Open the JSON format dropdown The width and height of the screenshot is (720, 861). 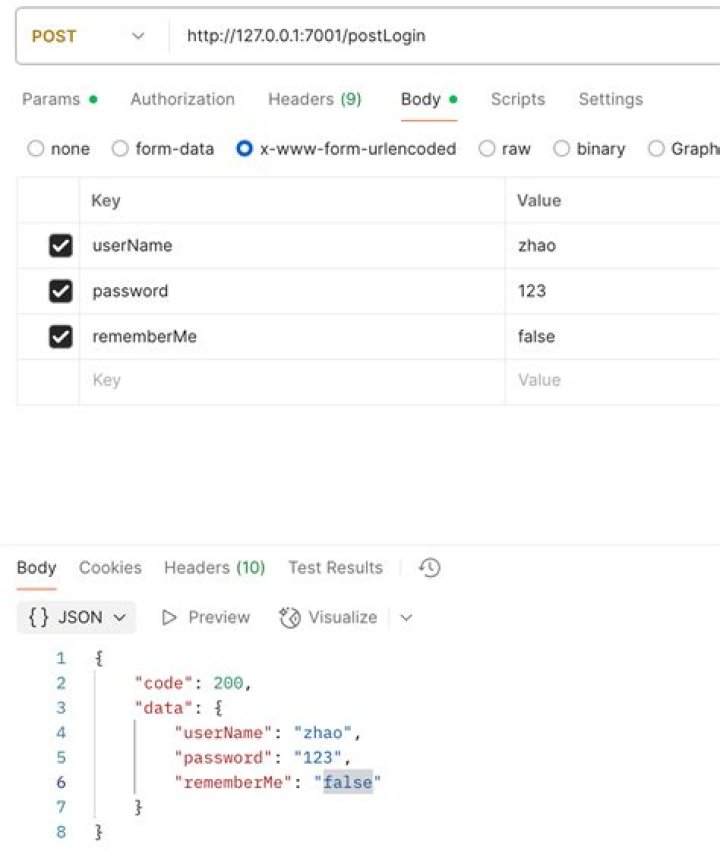click(76, 617)
